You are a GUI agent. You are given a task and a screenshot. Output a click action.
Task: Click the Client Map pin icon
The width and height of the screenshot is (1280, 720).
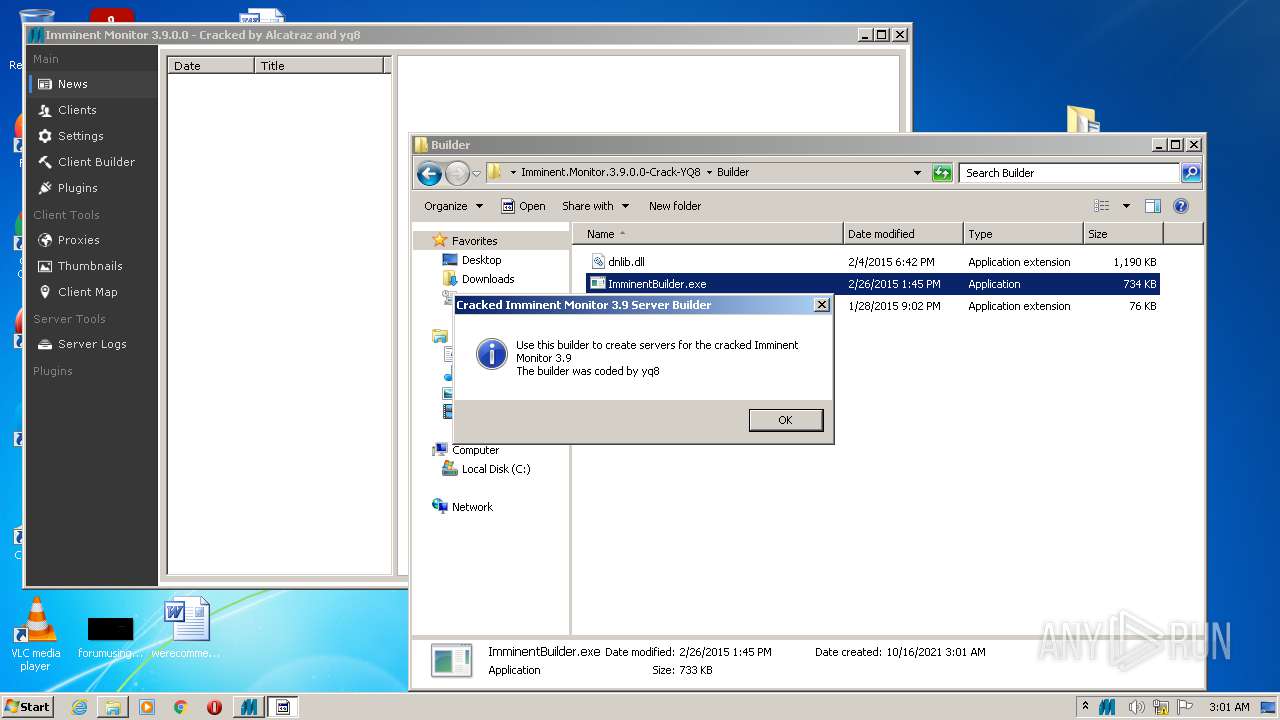[45, 292]
